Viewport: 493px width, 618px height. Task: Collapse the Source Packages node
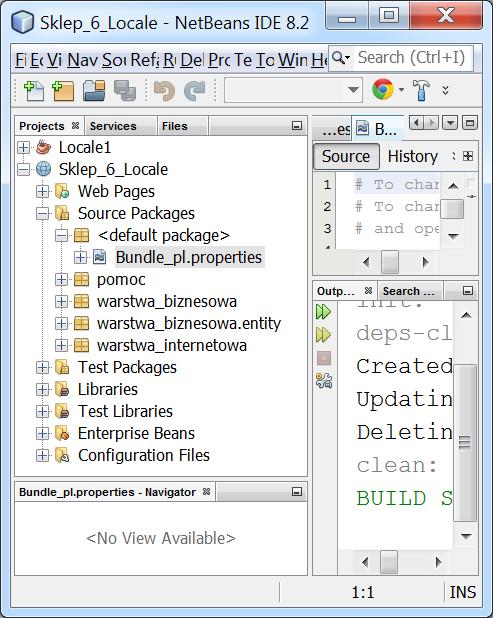click(42, 214)
